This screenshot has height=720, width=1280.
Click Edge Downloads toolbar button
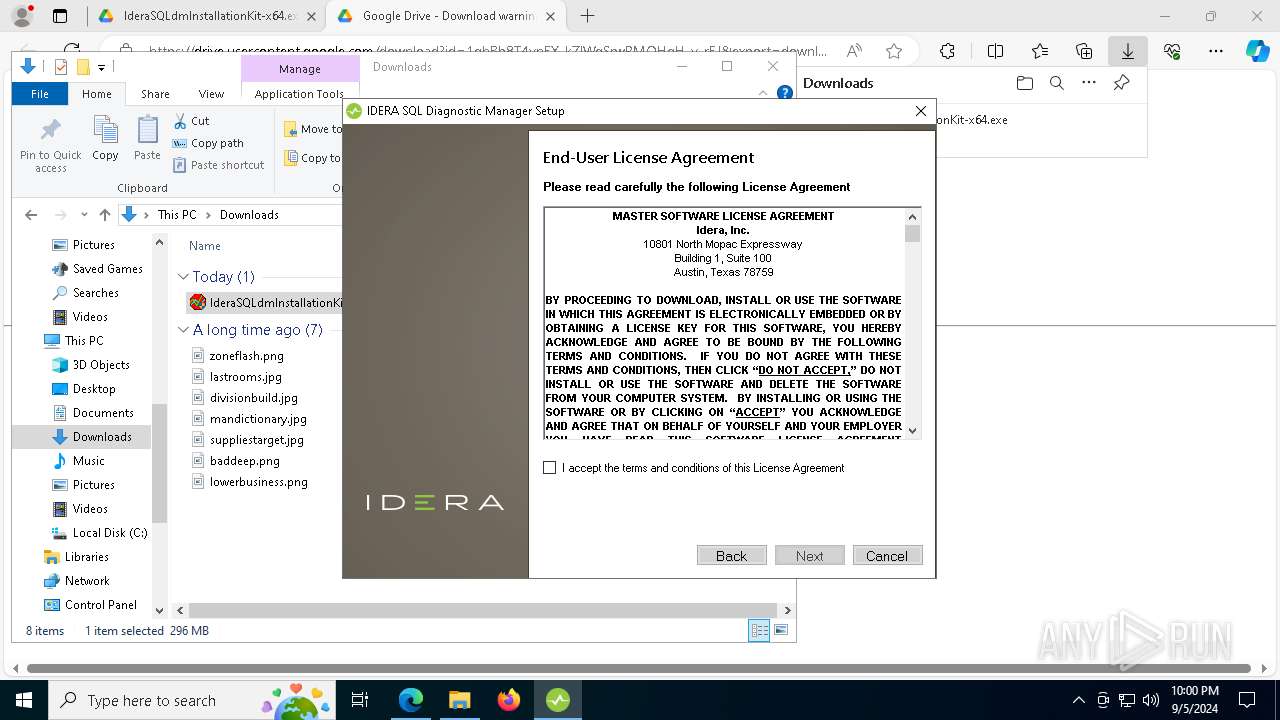tap(1127, 51)
